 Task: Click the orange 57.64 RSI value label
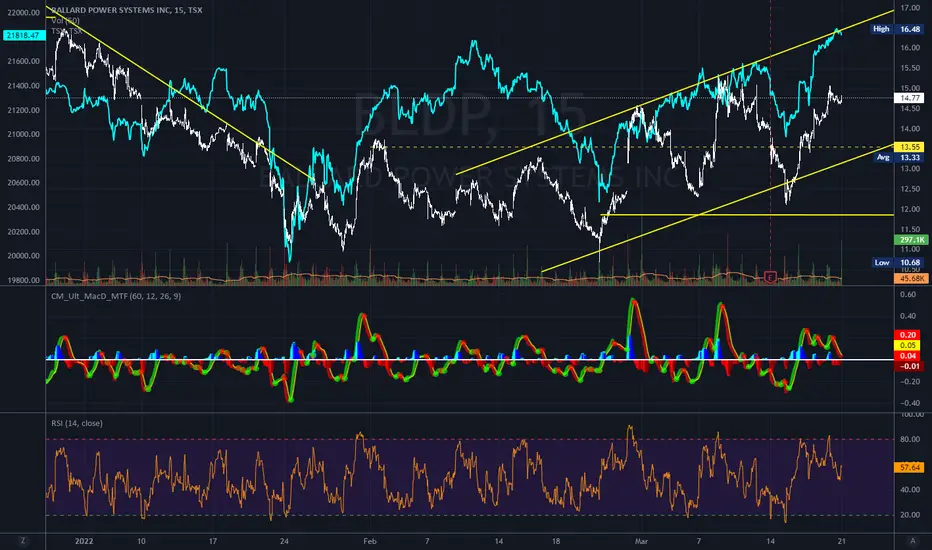click(909, 467)
